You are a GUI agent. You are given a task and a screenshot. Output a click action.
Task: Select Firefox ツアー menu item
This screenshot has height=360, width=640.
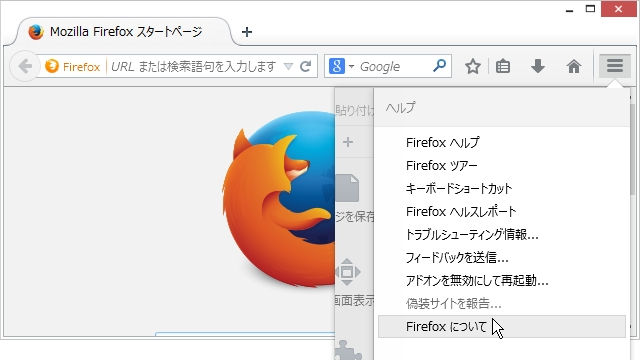pos(502,166)
